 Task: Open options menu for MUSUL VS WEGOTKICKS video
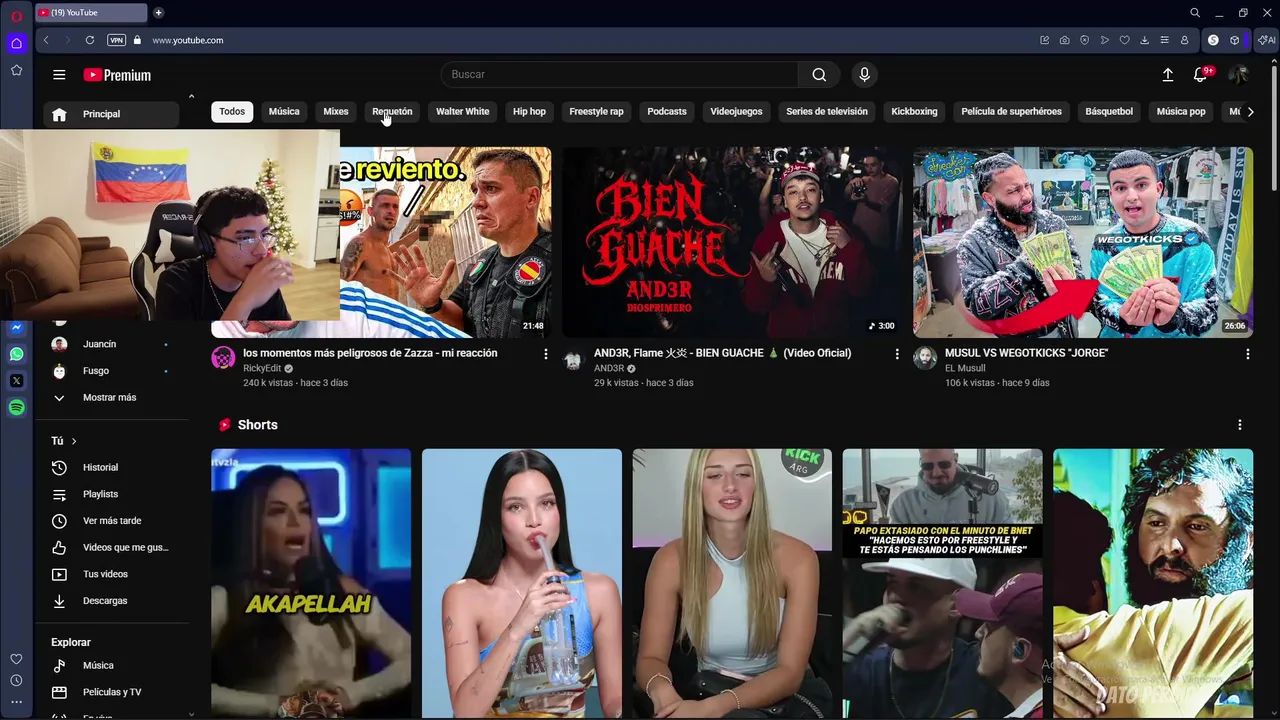(x=1247, y=354)
